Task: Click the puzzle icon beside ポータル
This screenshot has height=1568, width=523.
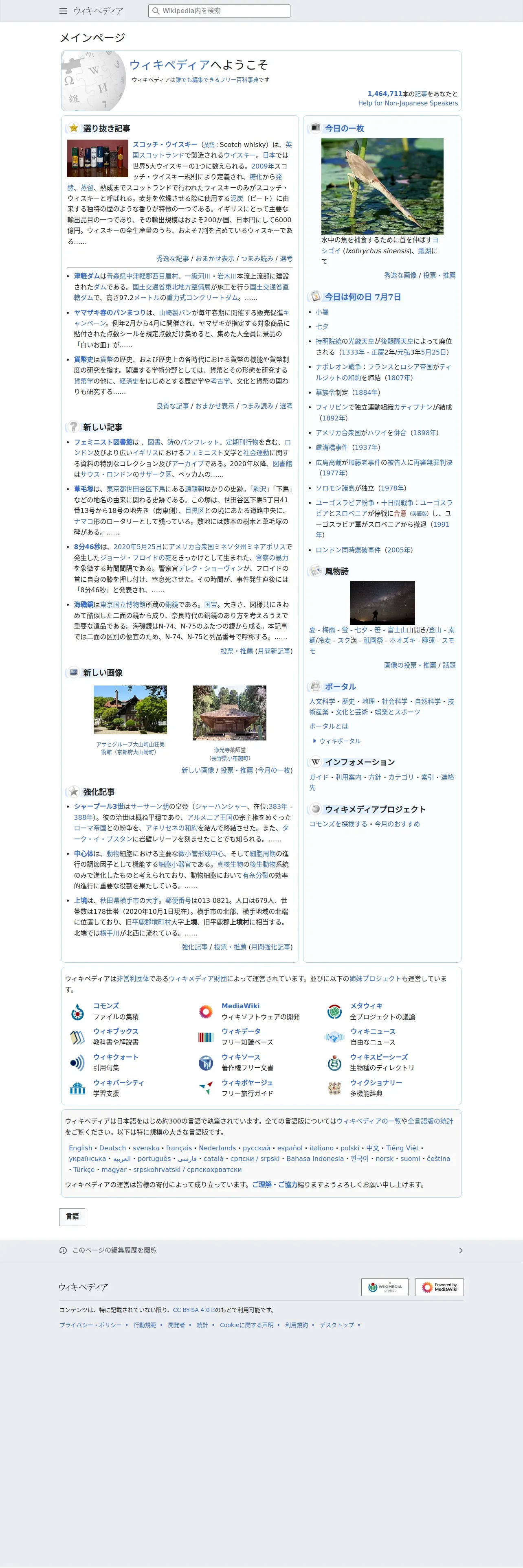Action: click(x=315, y=686)
